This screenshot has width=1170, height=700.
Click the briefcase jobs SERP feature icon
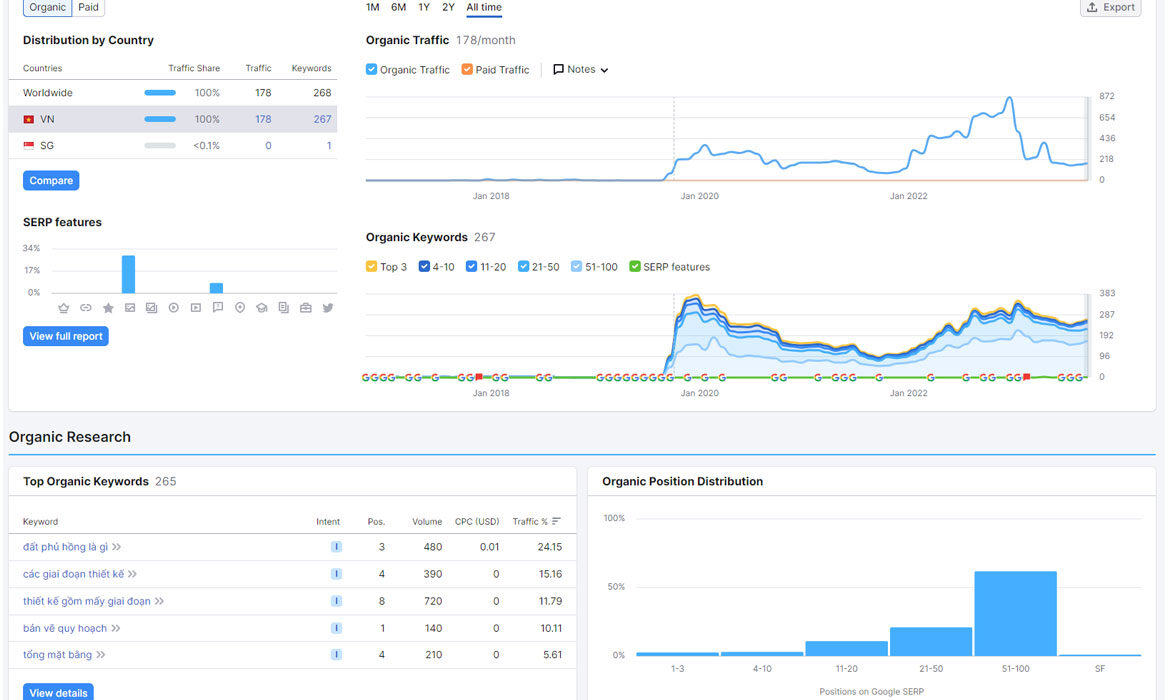coord(306,307)
